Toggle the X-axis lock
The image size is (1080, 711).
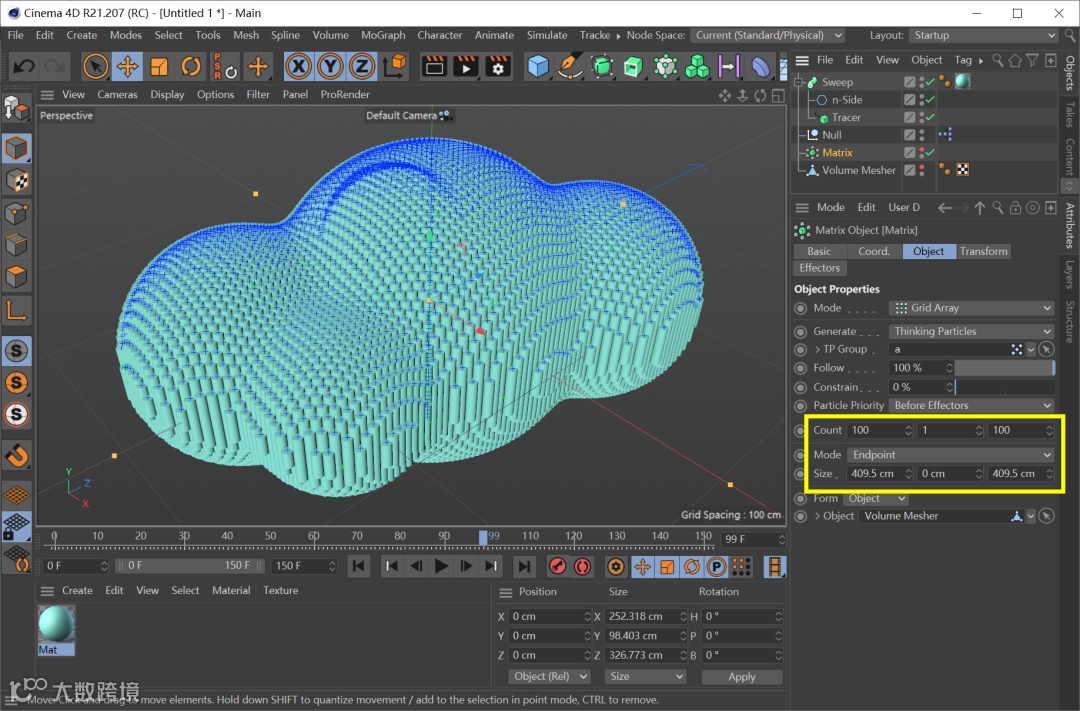[298, 67]
